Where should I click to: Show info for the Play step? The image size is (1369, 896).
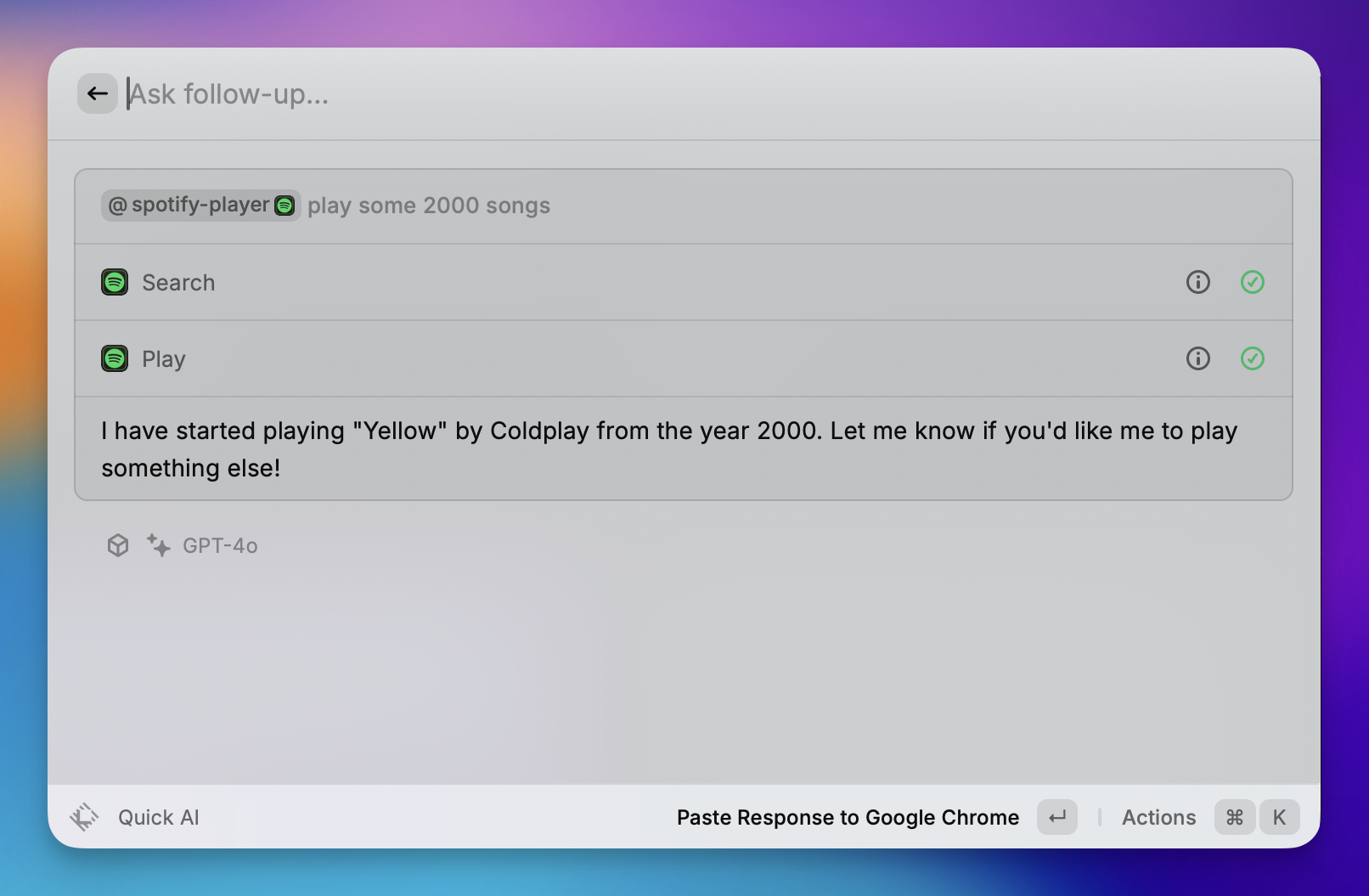pyautogui.click(x=1197, y=358)
